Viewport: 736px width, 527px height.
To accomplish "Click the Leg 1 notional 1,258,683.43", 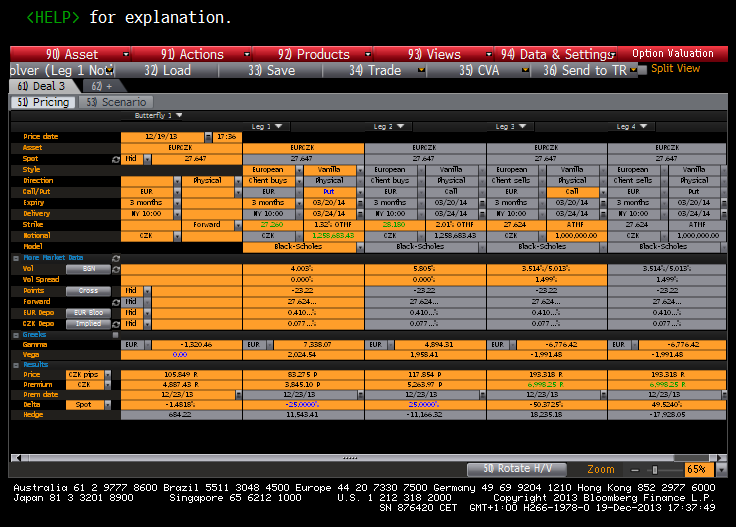I will (333, 236).
